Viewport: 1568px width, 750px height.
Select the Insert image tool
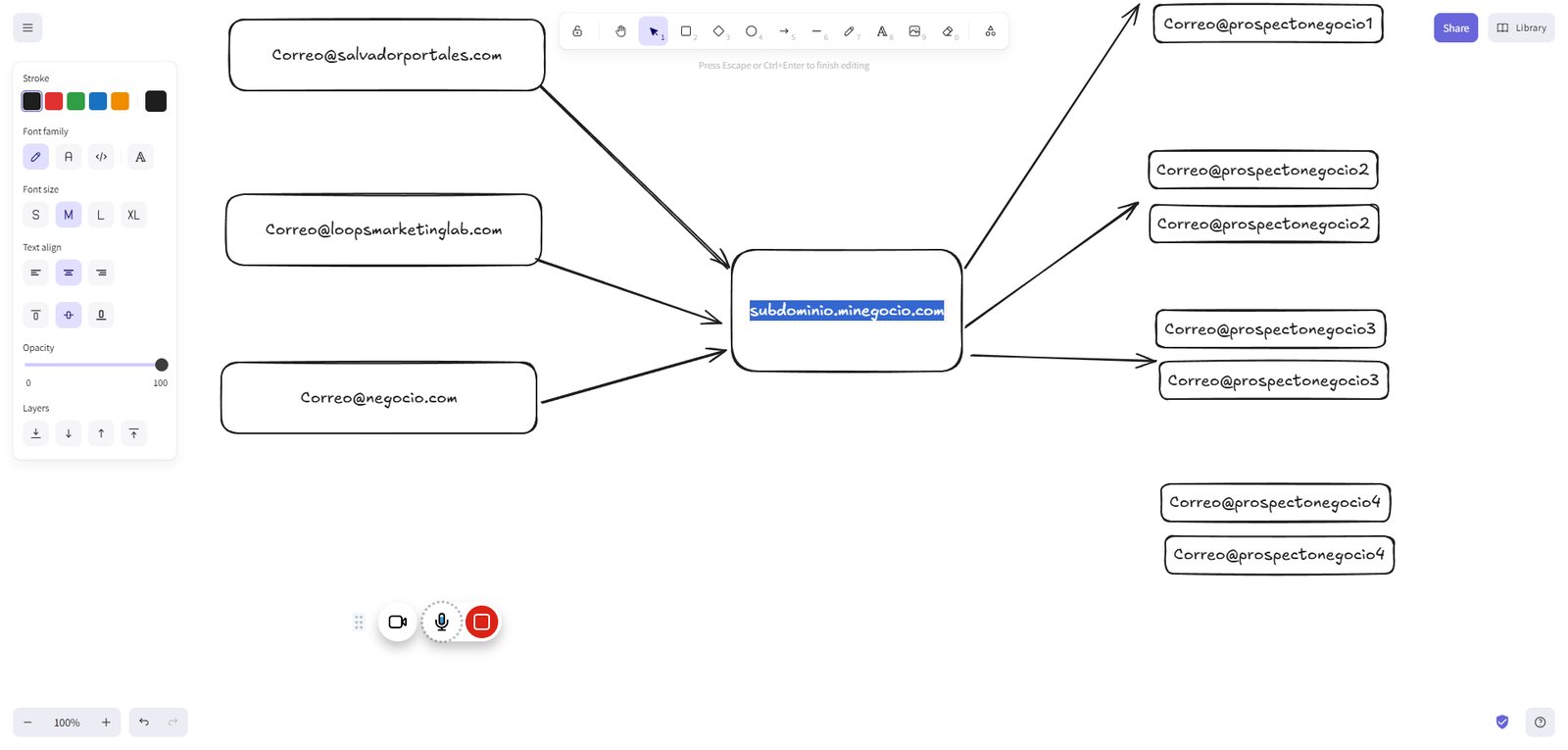click(x=914, y=31)
